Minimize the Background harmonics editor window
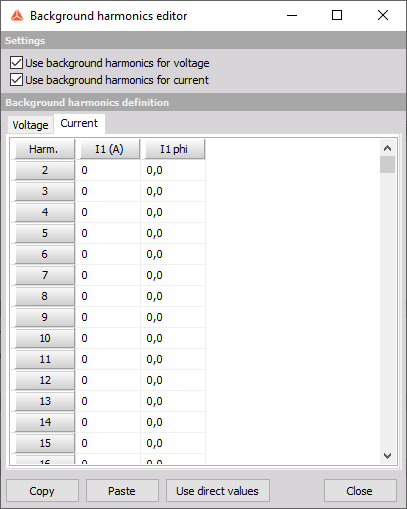407x509 pixels. [292, 15]
